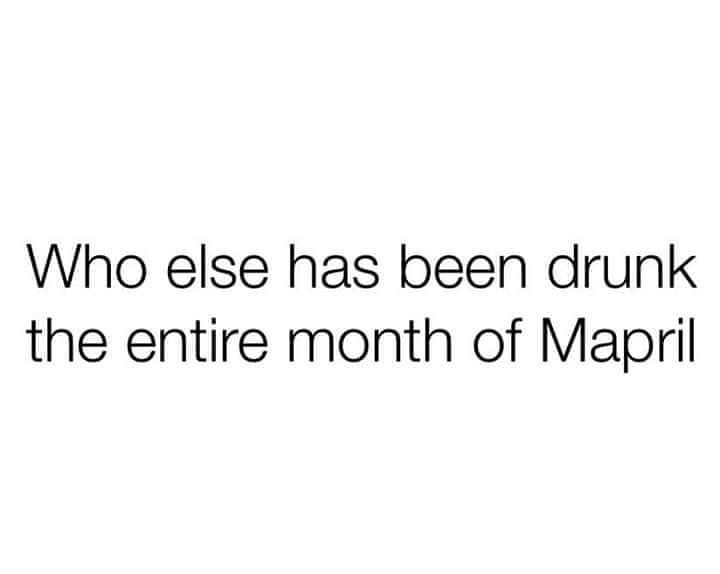Click the letter k ending "drunk"

click(681, 266)
